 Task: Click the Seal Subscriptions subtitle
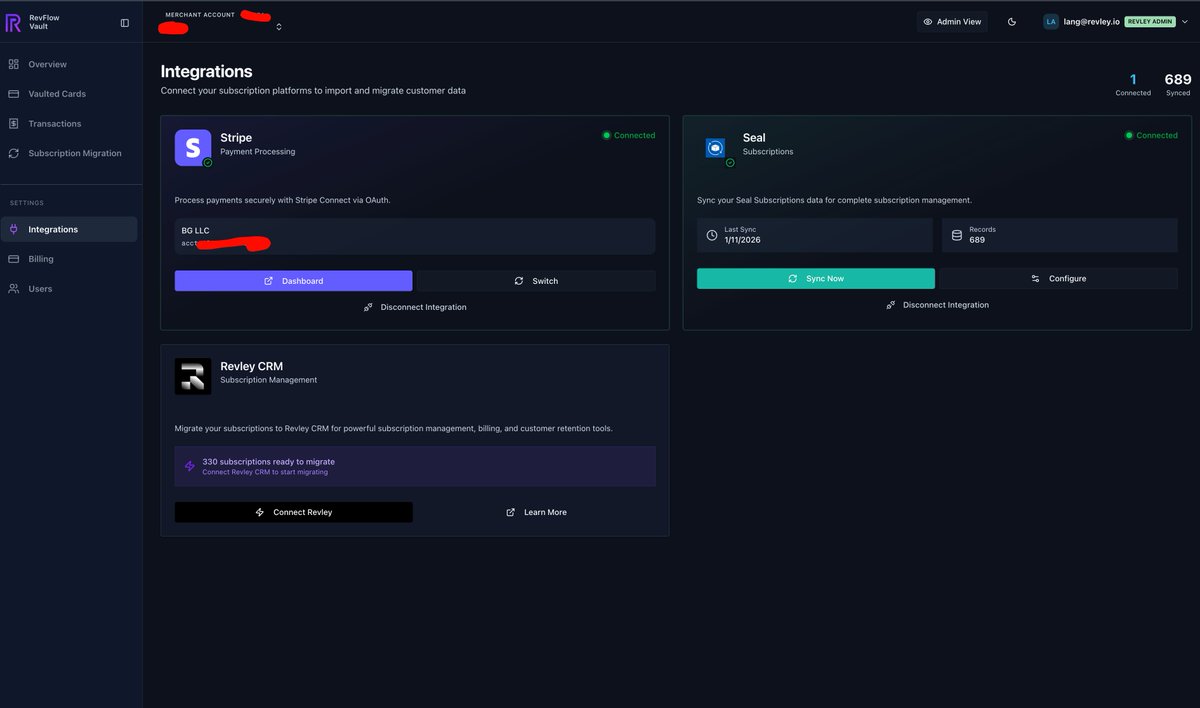[768, 152]
